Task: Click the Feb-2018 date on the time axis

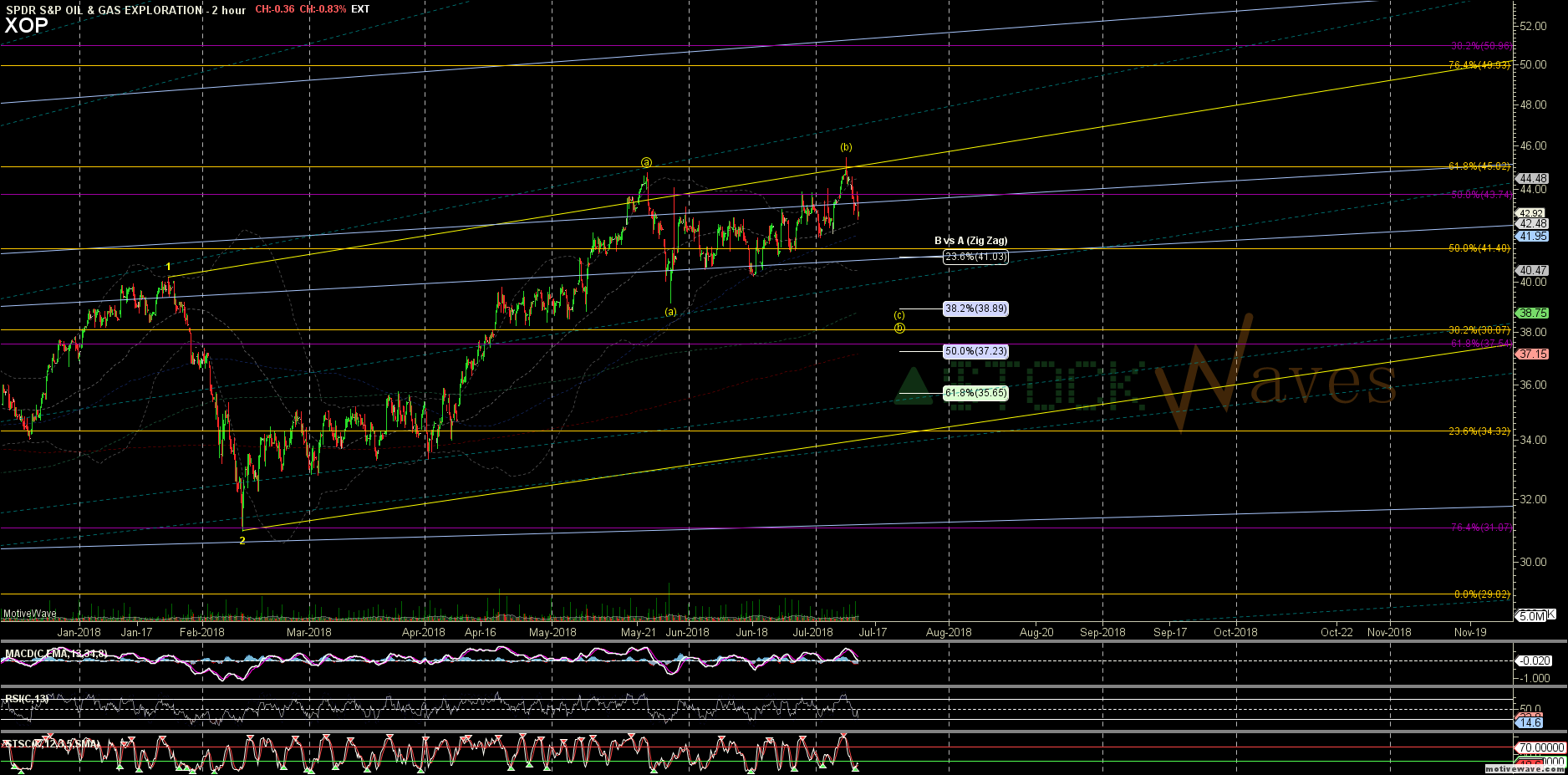Action: click(x=201, y=632)
